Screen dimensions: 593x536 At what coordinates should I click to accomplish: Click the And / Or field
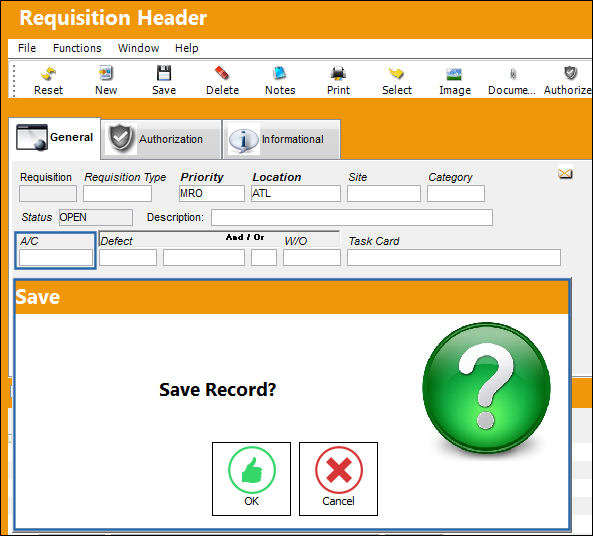click(264, 258)
